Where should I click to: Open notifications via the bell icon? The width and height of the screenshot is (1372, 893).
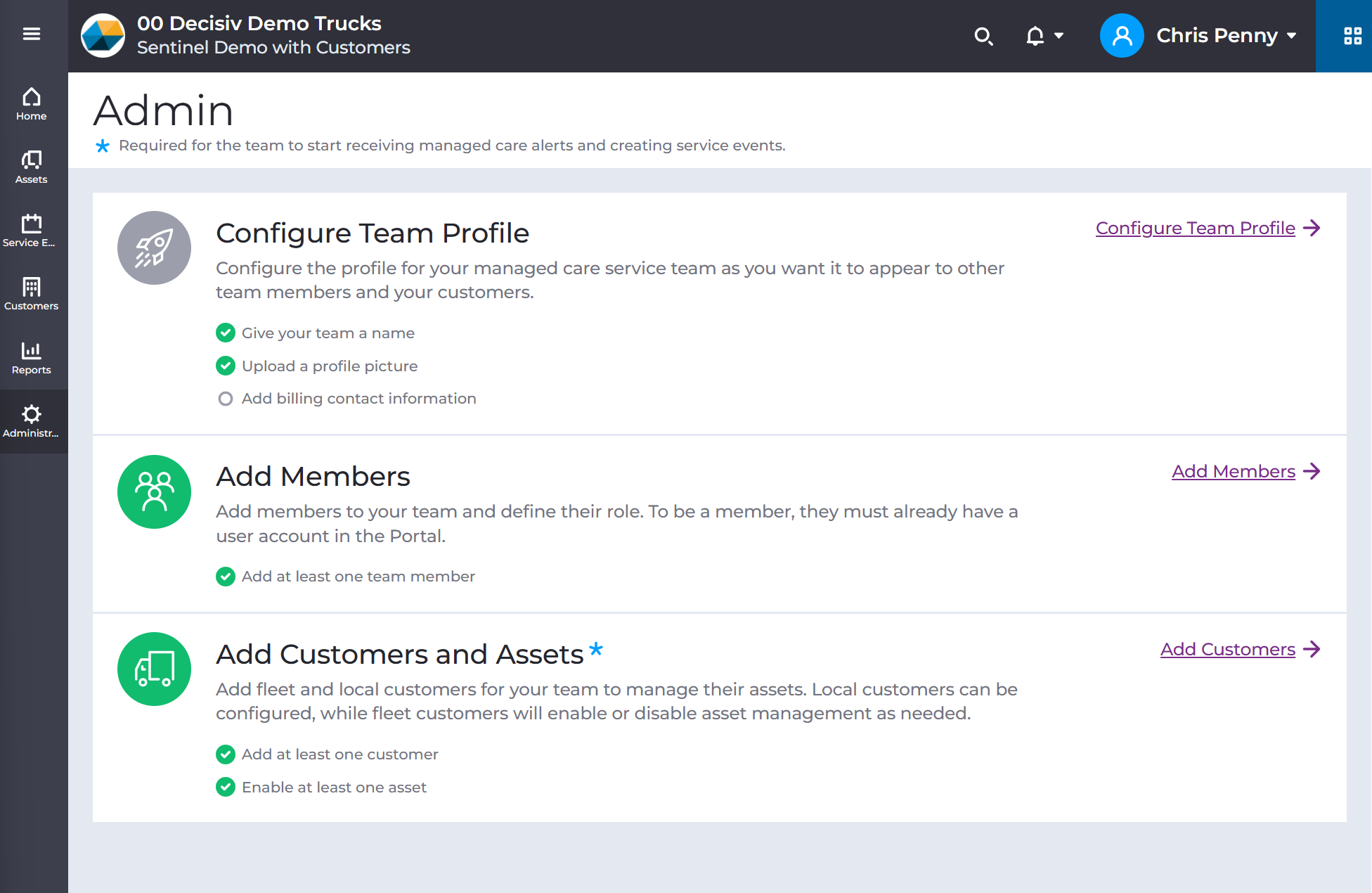click(x=1035, y=36)
